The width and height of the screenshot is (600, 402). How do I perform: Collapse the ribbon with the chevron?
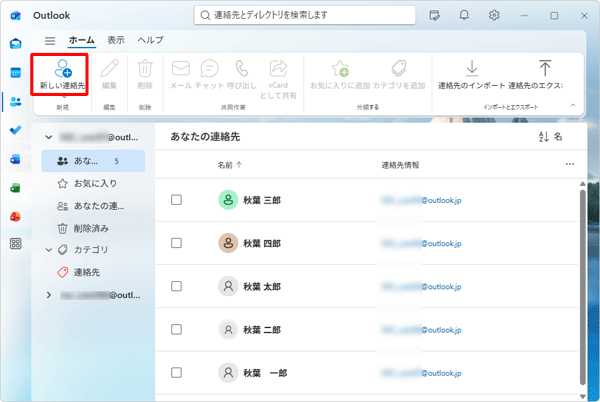[573, 105]
